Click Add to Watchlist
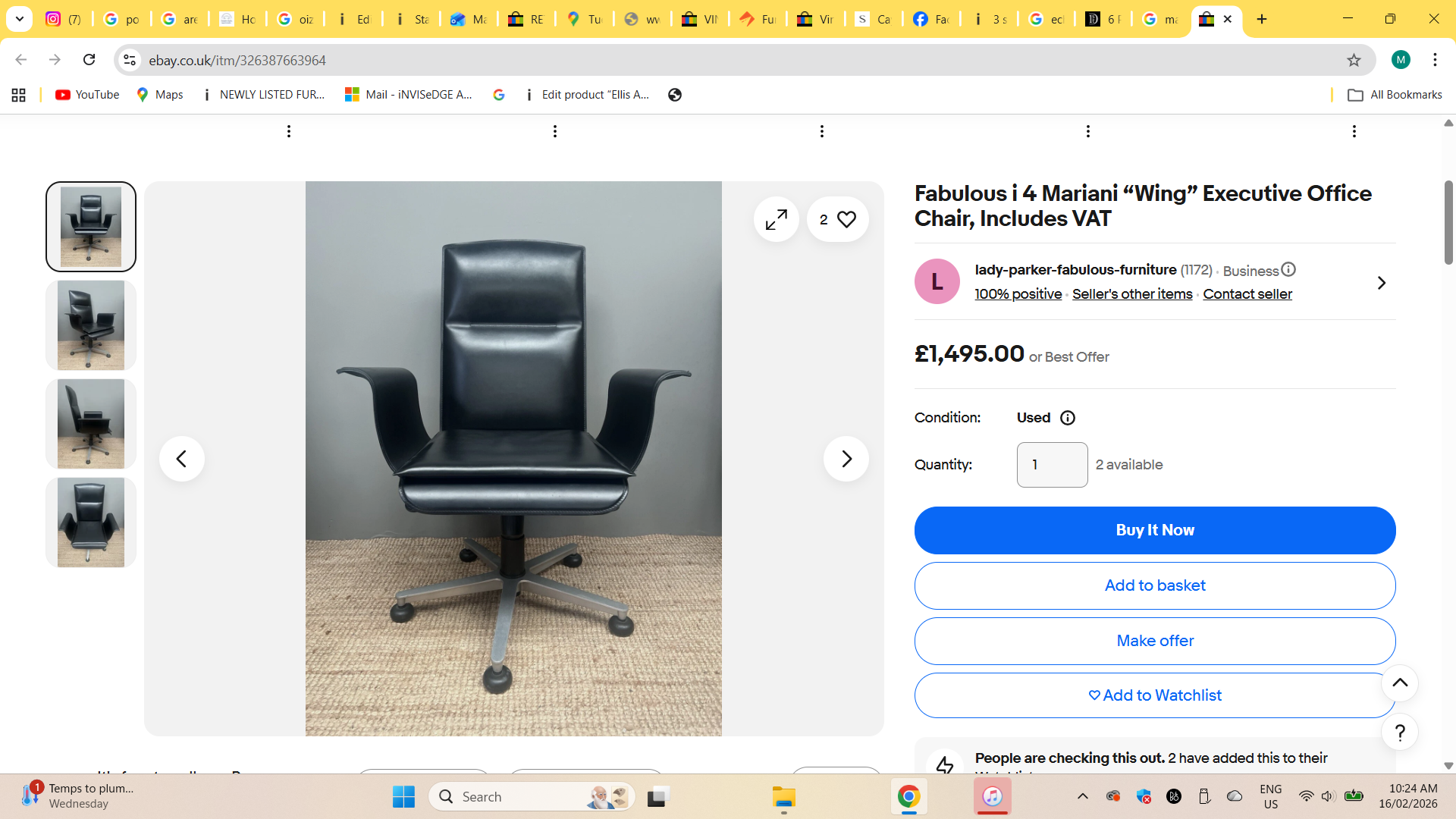The height and width of the screenshot is (819, 1456). click(x=1155, y=695)
